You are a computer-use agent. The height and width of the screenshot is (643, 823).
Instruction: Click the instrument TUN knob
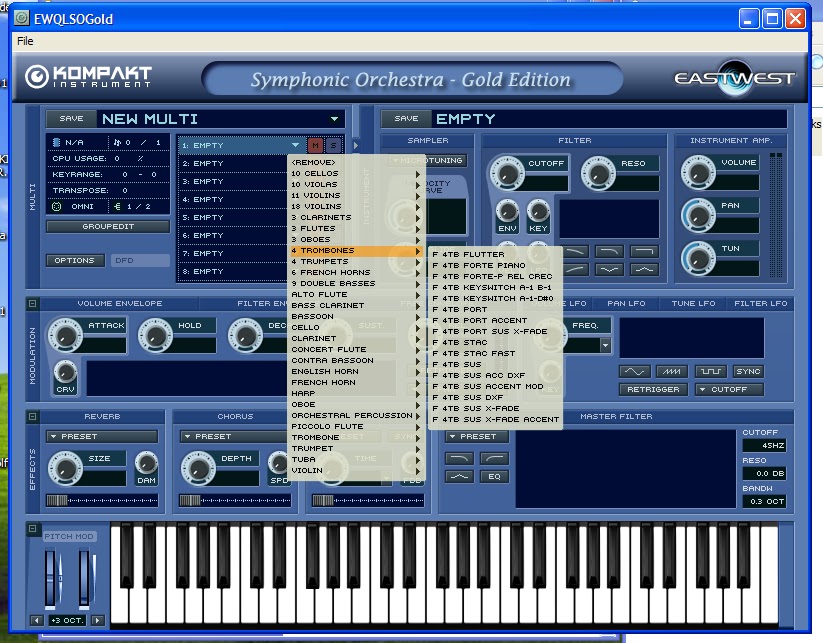(698, 258)
